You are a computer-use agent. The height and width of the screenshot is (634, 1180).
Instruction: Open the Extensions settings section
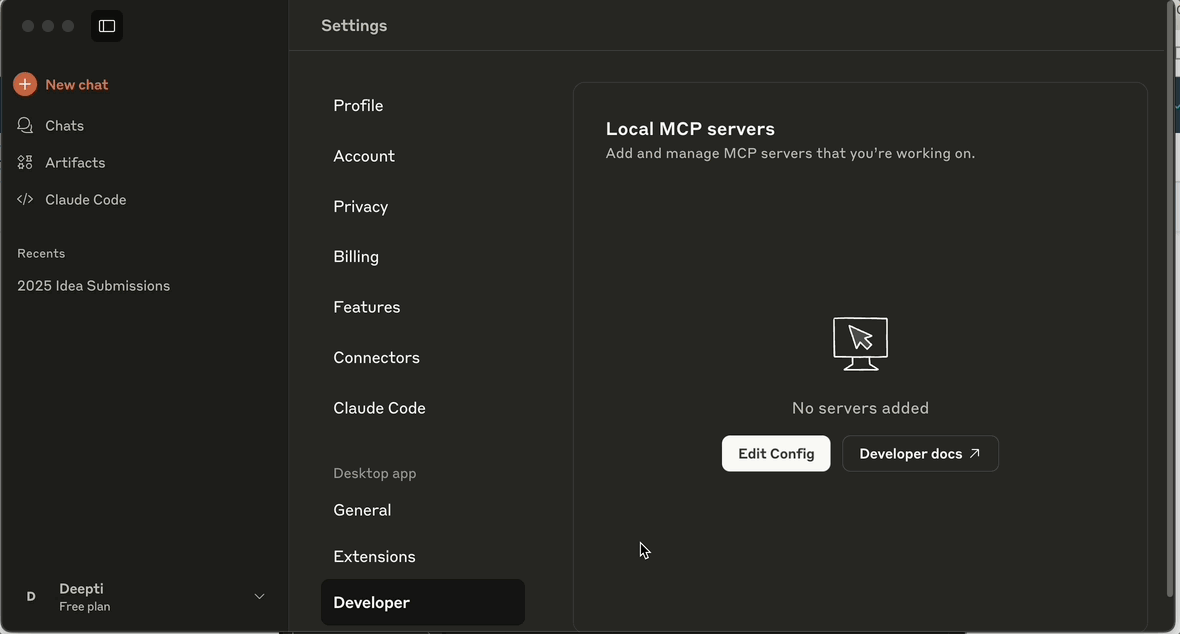point(374,556)
